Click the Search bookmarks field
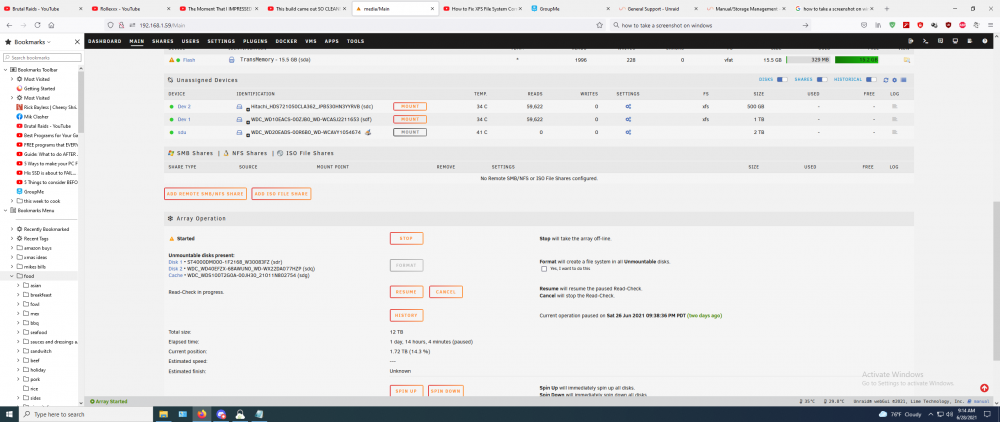 coord(42,57)
